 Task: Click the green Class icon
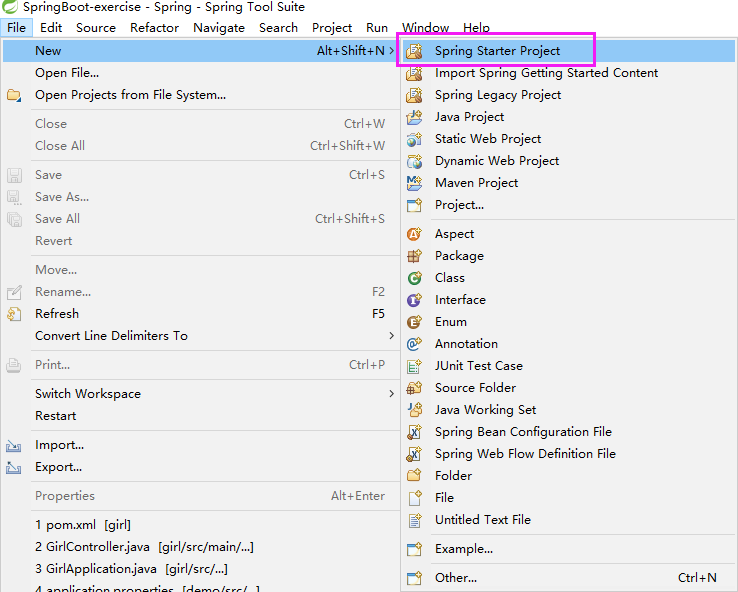[x=414, y=278]
